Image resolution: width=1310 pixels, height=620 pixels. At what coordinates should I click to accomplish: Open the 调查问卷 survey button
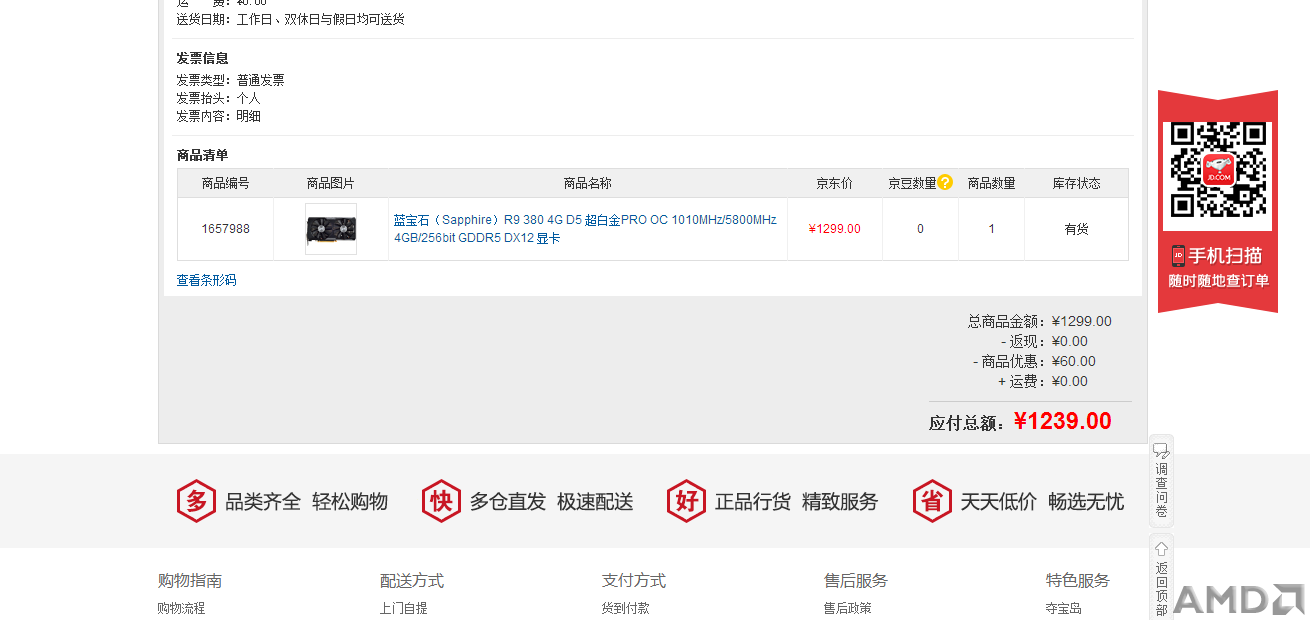[x=1161, y=481]
